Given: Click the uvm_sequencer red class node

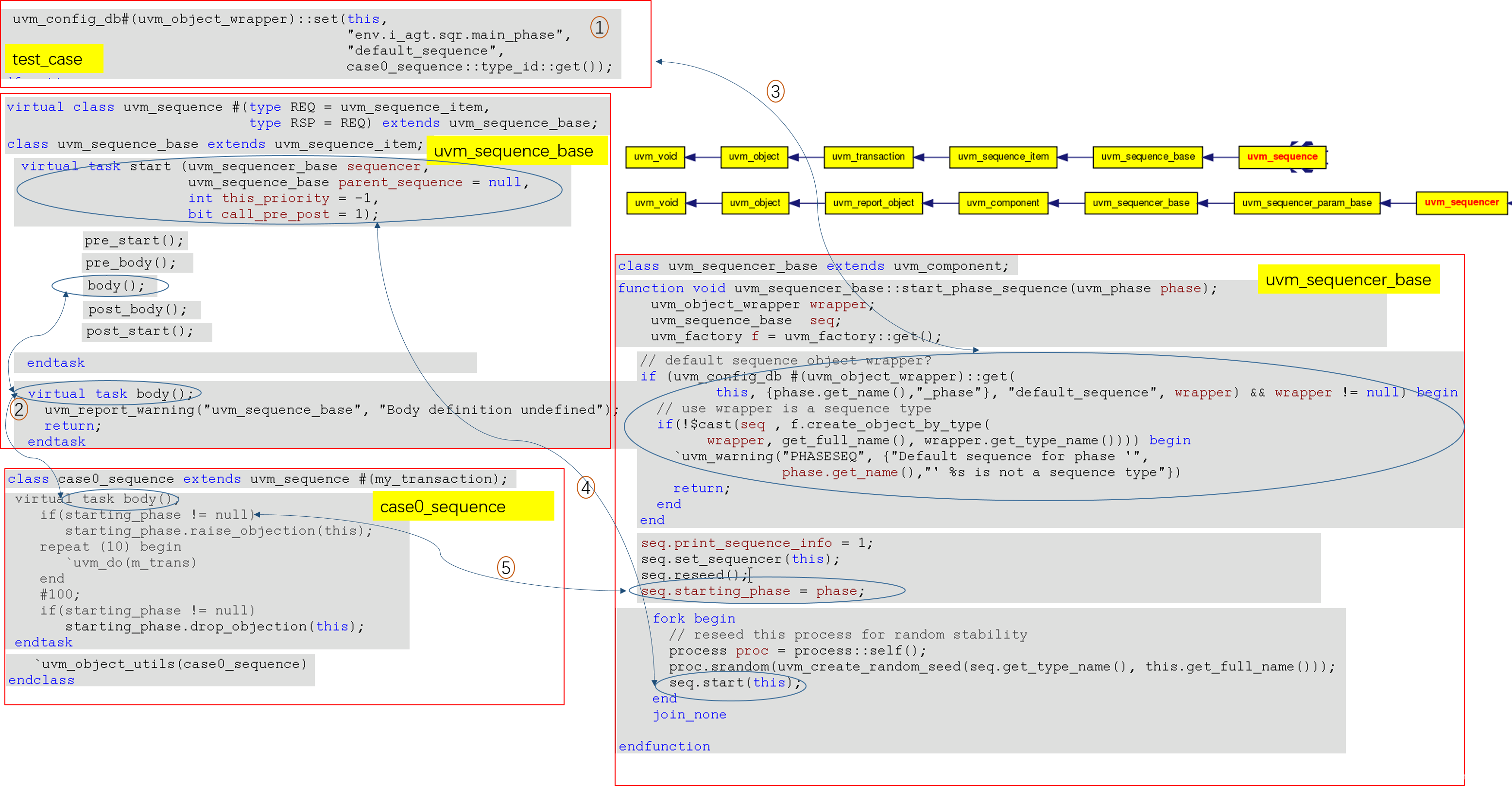Looking at the screenshot, I should pos(1461,203).
